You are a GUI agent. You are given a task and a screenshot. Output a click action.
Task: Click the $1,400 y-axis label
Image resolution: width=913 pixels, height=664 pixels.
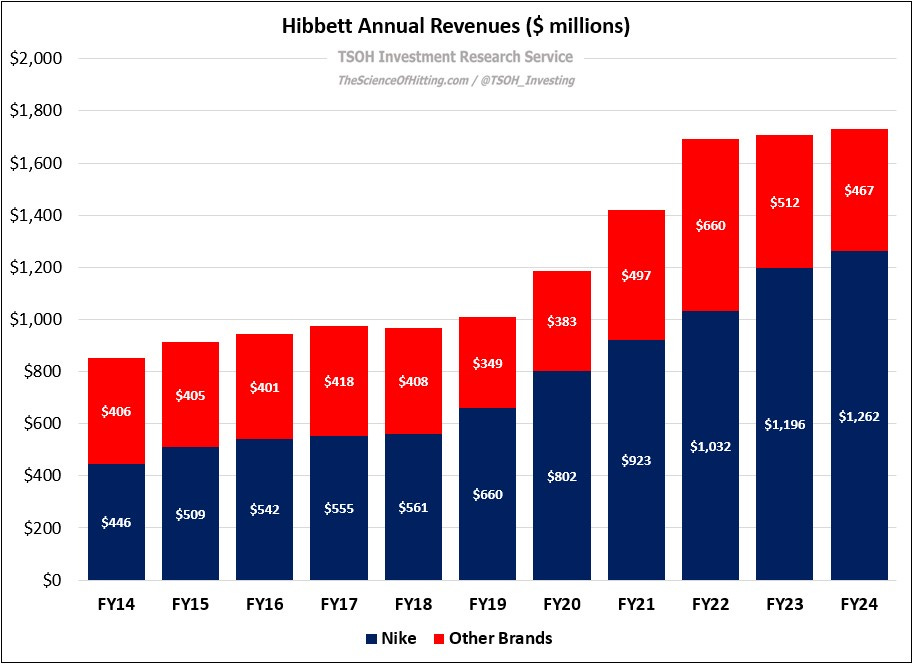point(36,216)
